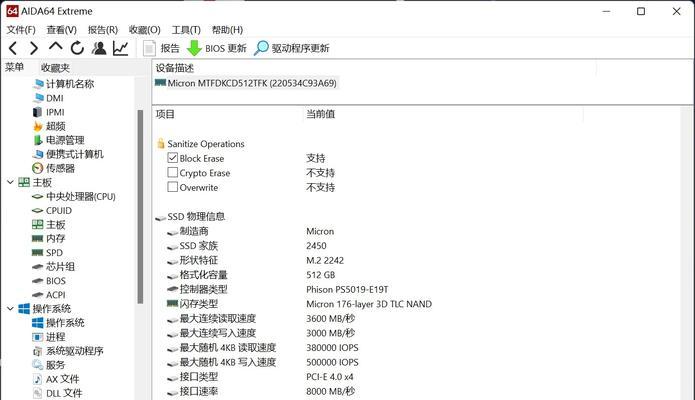The image size is (695, 400).
Task: Switch to the 菜单 tab
Action: [x=14, y=67]
